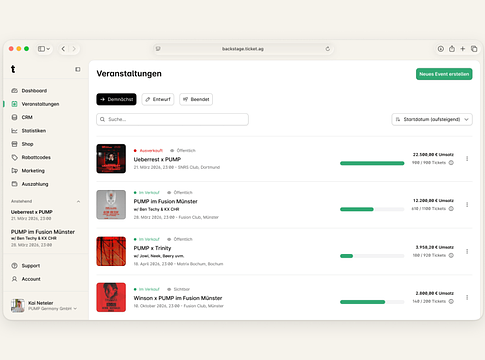Open Ueberrest x PUMP event thumbnail
Viewport: 485px width, 360px height.
click(111, 159)
